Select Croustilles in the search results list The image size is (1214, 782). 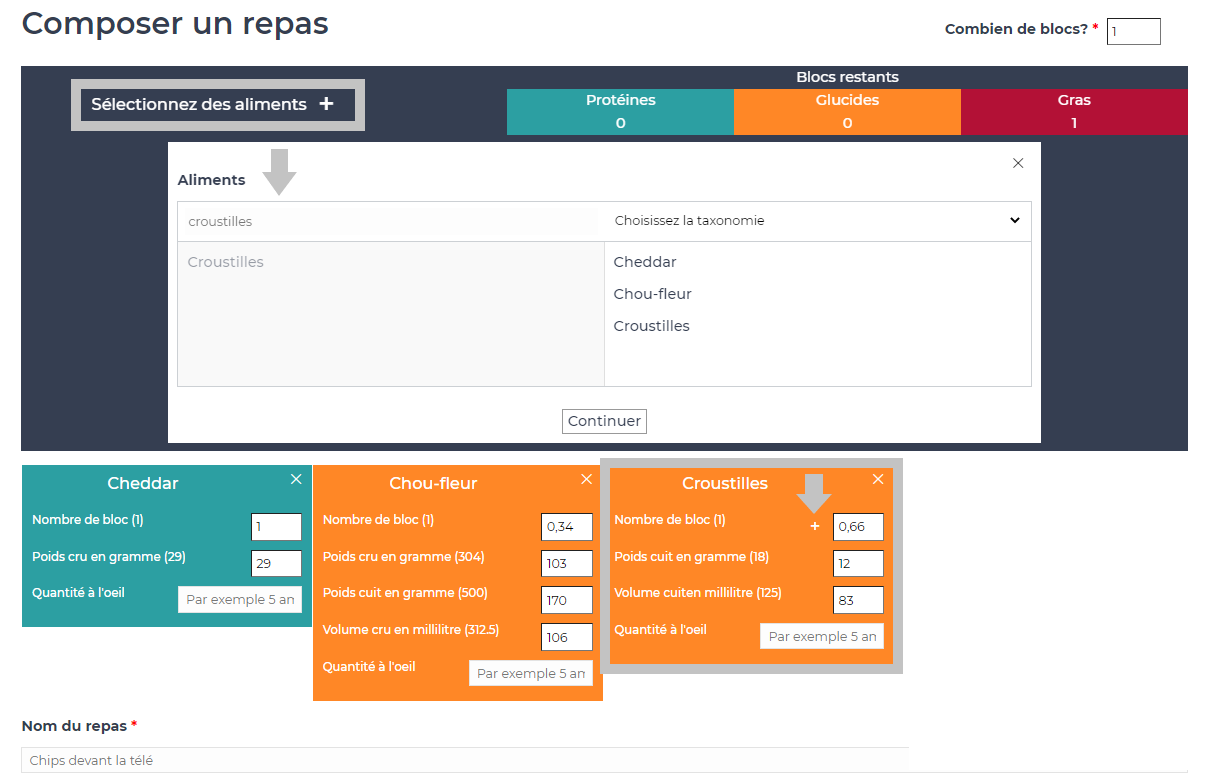pyautogui.click(x=226, y=262)
